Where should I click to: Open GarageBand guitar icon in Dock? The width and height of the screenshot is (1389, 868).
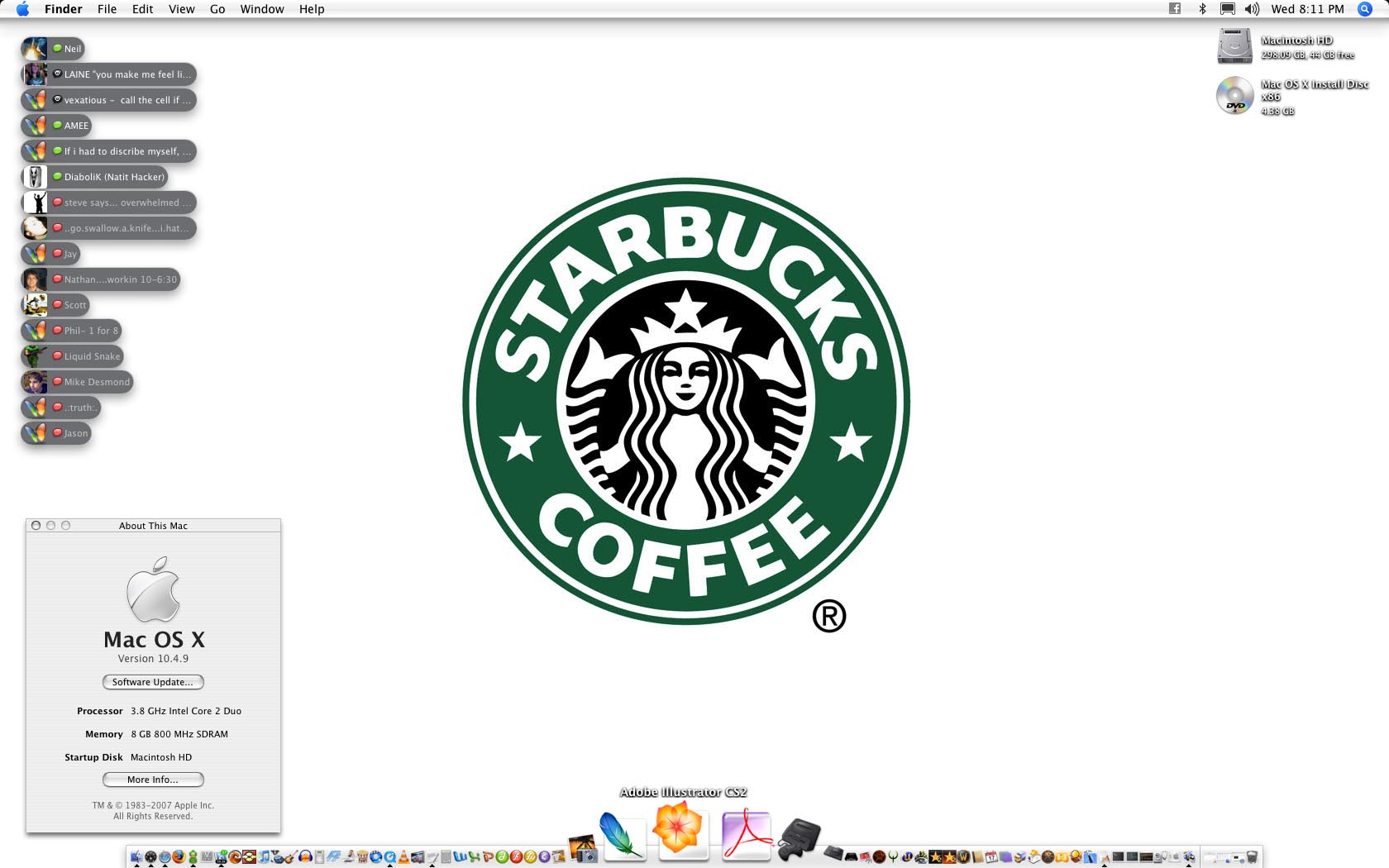tap(291, 857)
